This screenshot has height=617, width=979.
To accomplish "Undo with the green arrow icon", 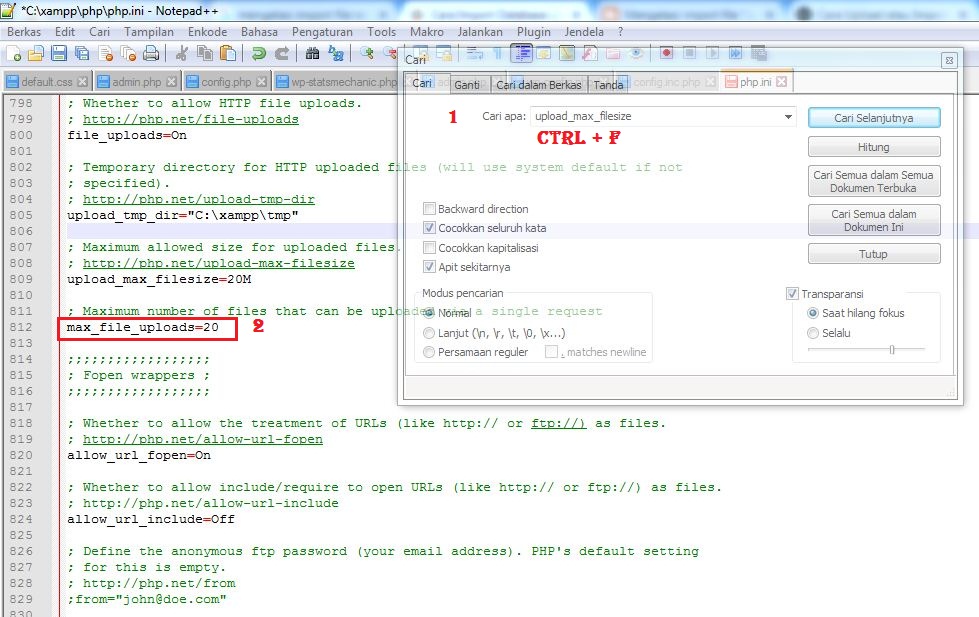I will (x=258, y=54).
